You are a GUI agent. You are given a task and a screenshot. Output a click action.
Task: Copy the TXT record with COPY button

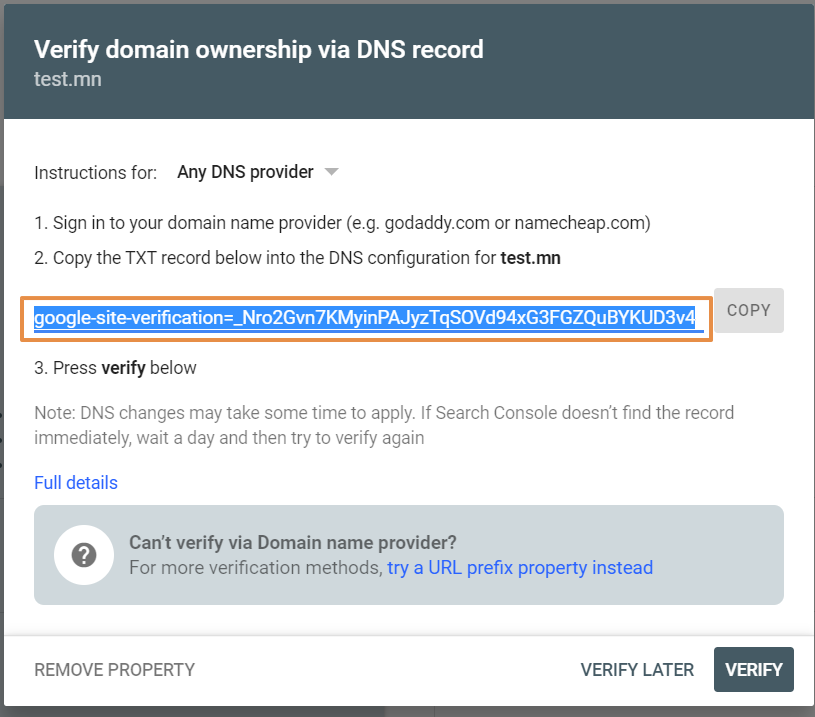pyautogui.click(x=748, y=310)
